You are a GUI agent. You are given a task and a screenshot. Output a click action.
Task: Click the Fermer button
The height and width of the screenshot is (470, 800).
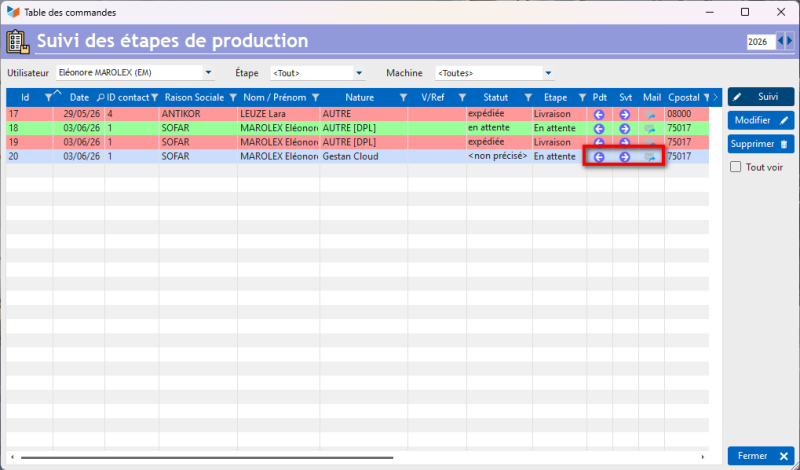(761, 456)
